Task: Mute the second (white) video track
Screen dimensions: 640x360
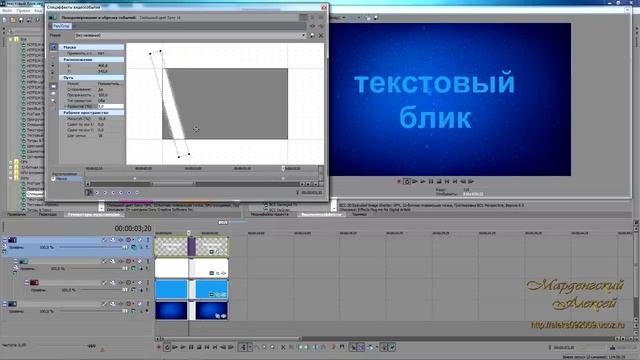Action: pyautogui.click(x=140, y=261)
